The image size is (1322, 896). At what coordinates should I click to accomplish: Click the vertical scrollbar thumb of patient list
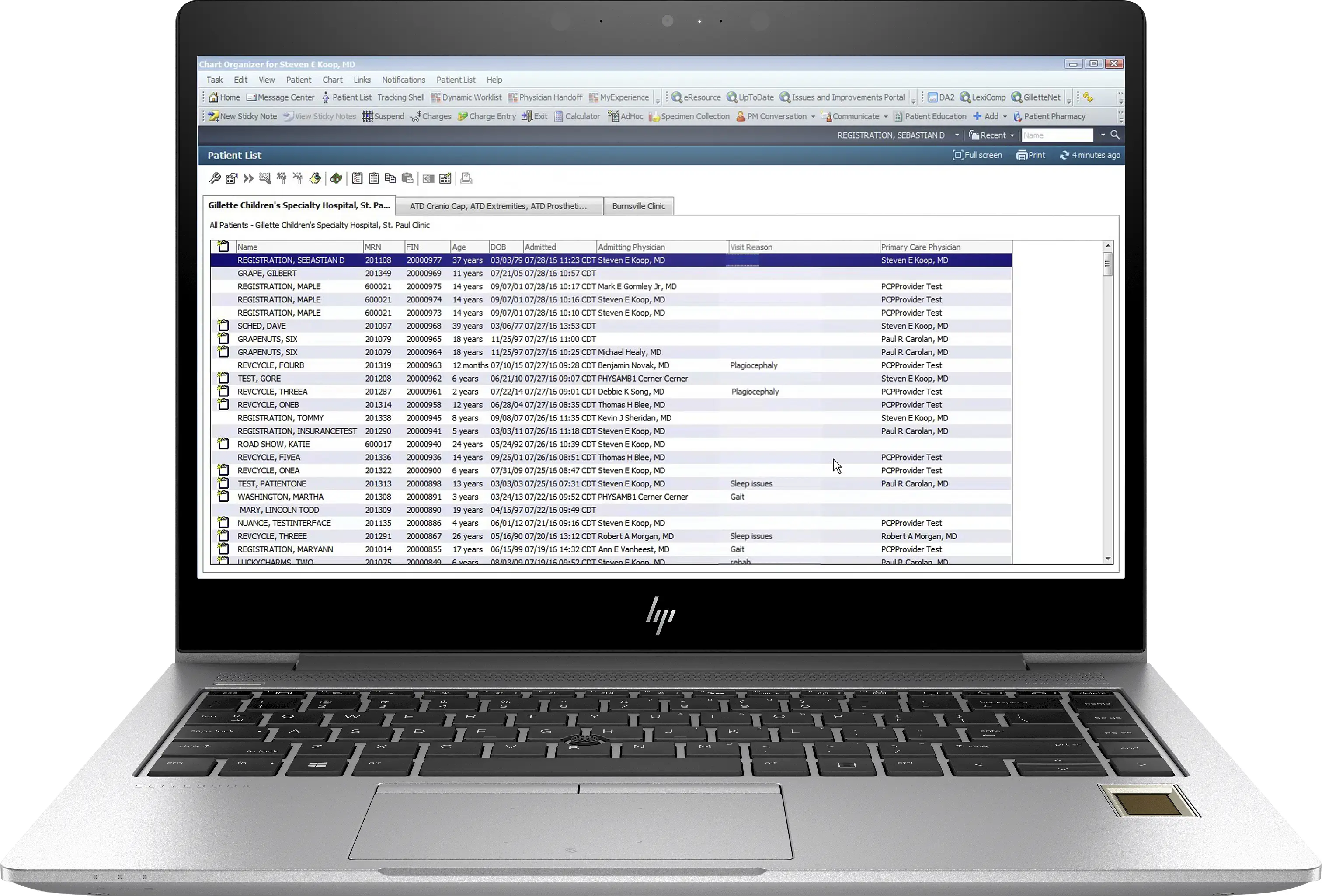1107,264
